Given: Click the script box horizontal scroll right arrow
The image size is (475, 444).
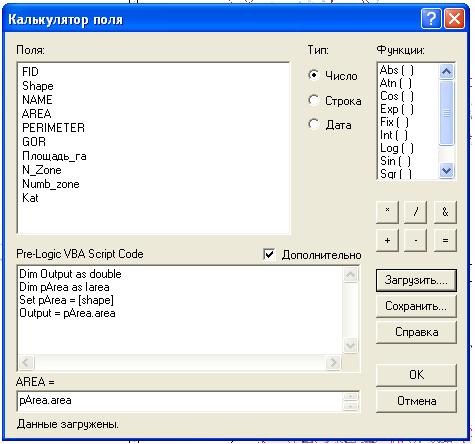Looking at the screenshot, I should tap(333, 362).
